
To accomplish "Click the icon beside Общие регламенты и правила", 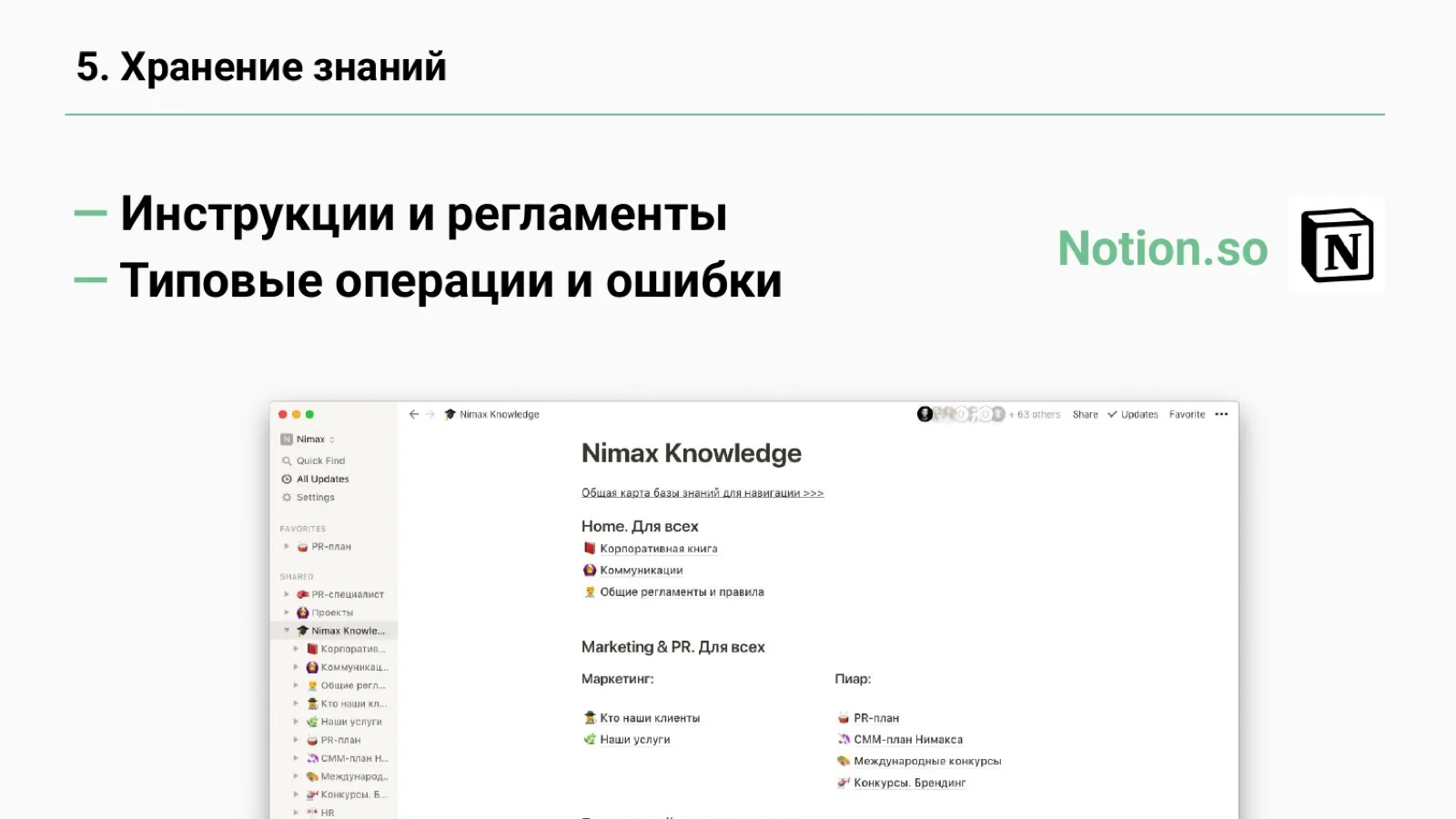I will pyautogui.click(x=590, y=591).
